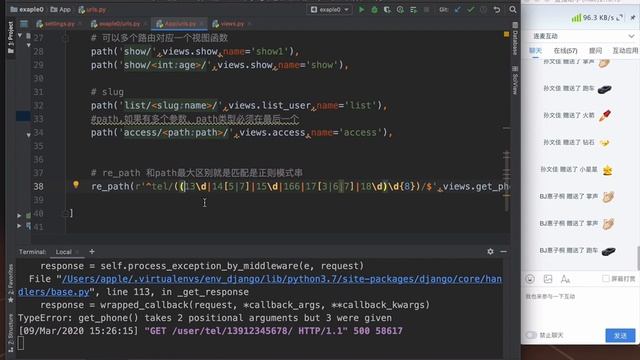
Task: Click the App folder breadcrumb
Action: 60,9
